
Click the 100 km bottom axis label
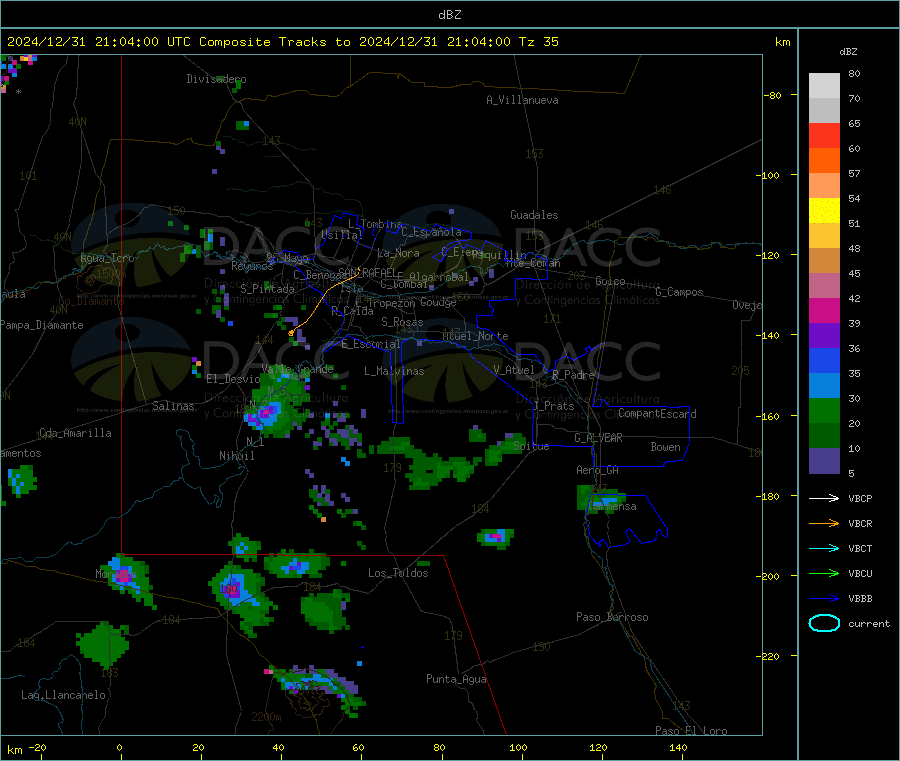[x=518, y=747]
